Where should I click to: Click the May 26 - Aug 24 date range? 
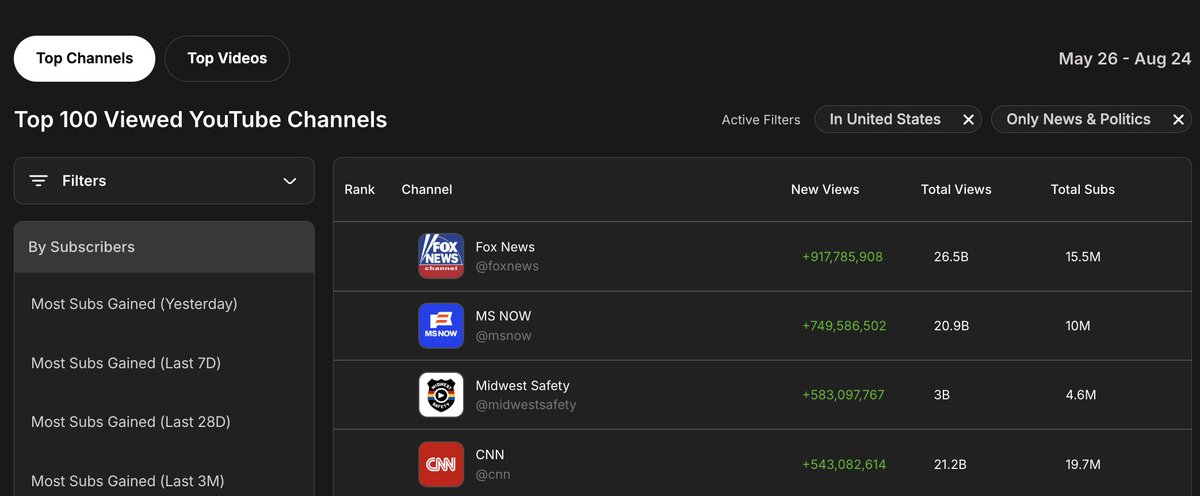1125,59
